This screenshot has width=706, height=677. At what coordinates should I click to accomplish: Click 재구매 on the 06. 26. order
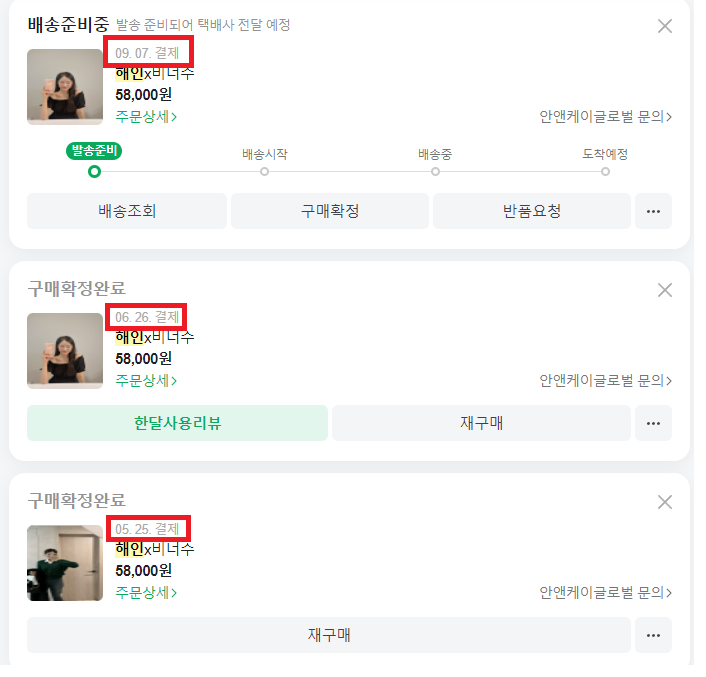[481, 423]
